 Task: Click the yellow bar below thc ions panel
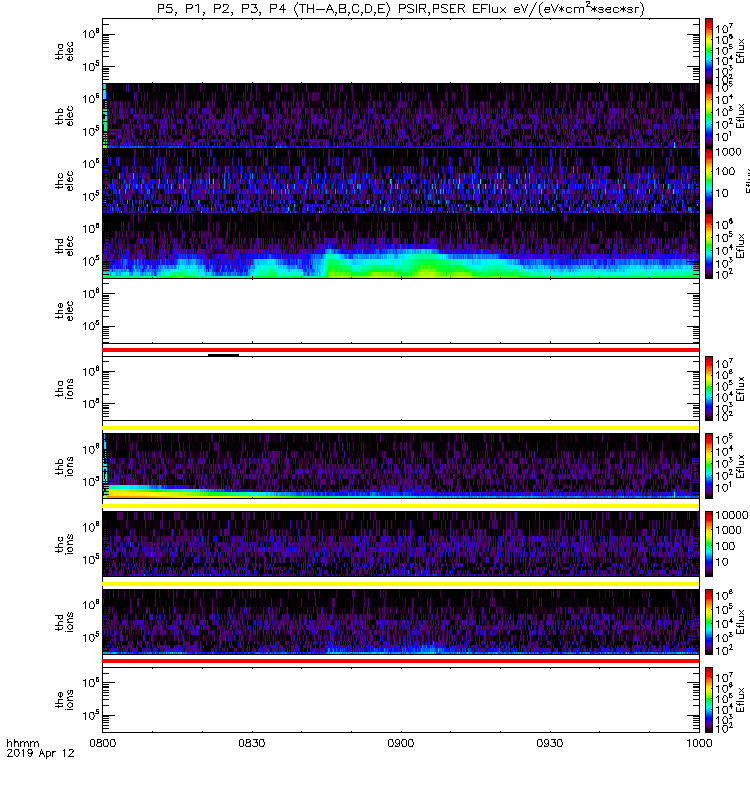401,584
